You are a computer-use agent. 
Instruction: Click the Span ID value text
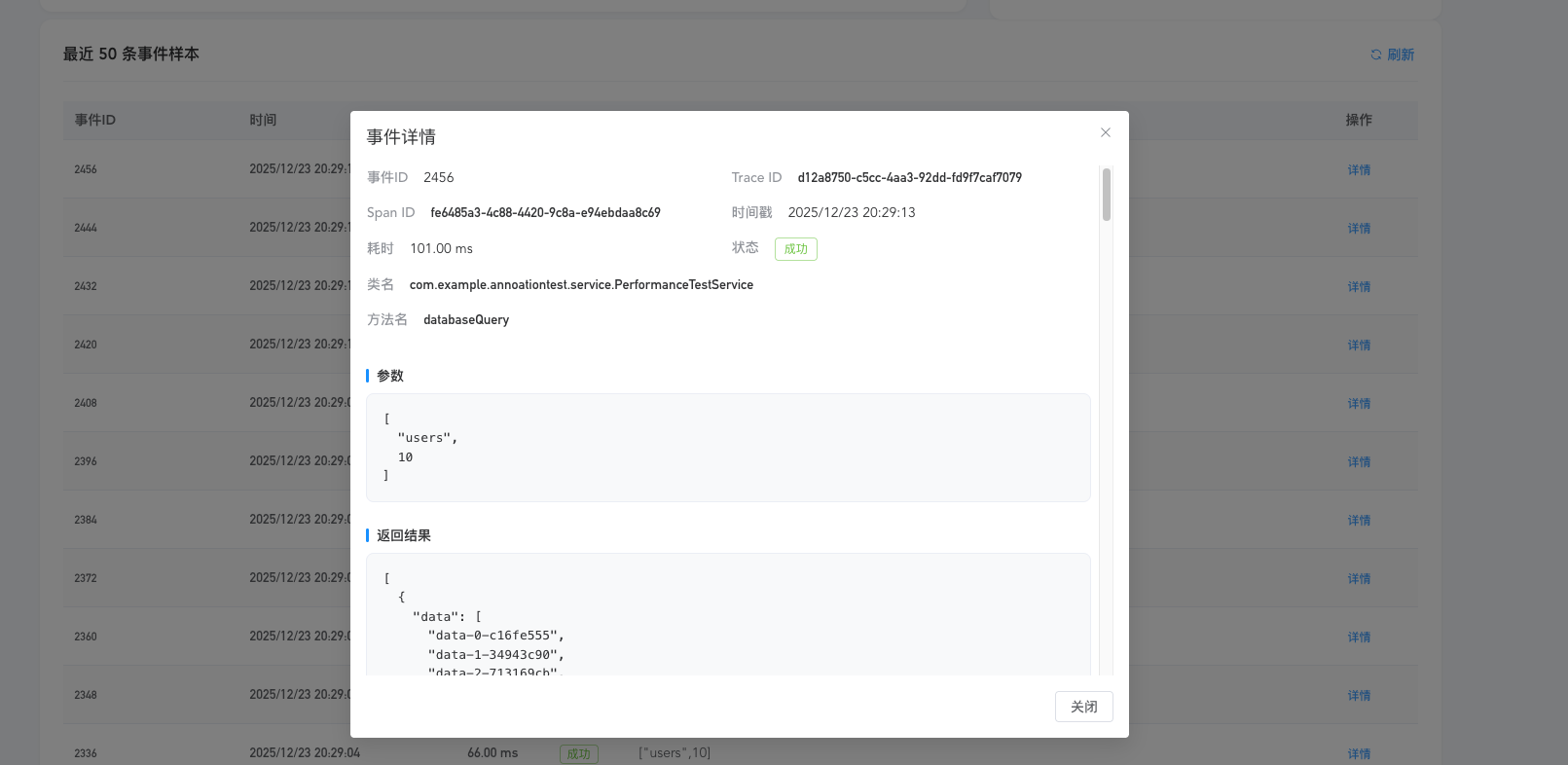[545, 212]
